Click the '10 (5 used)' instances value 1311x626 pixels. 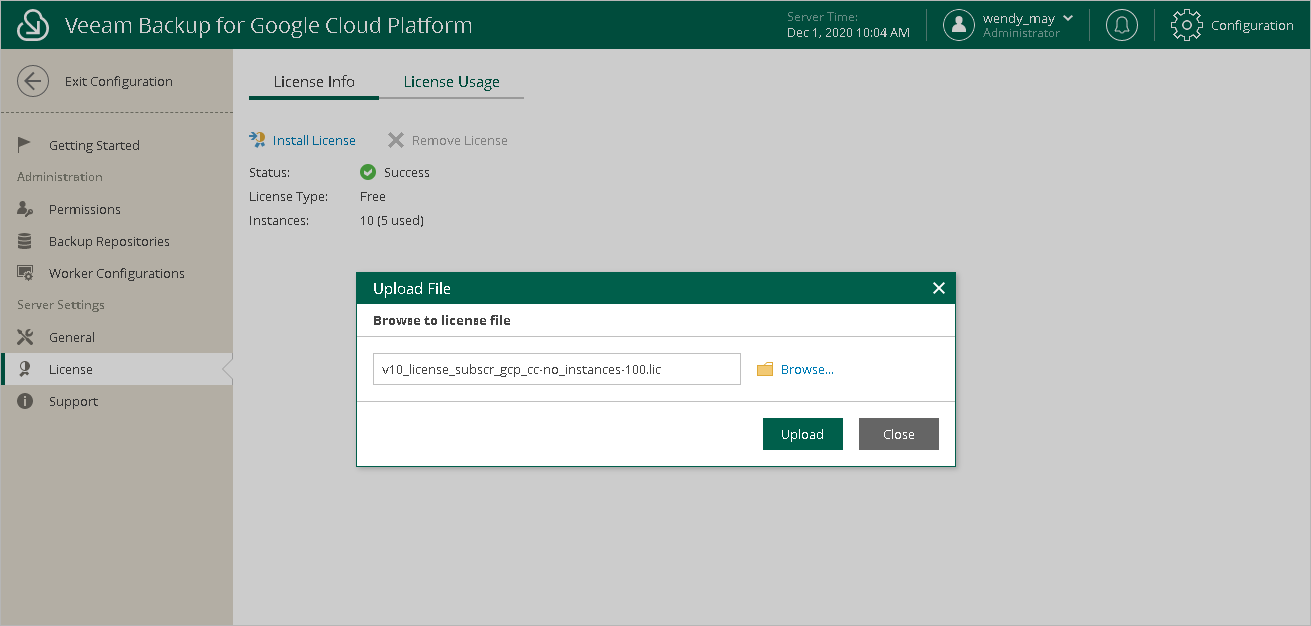coord(392,220)
